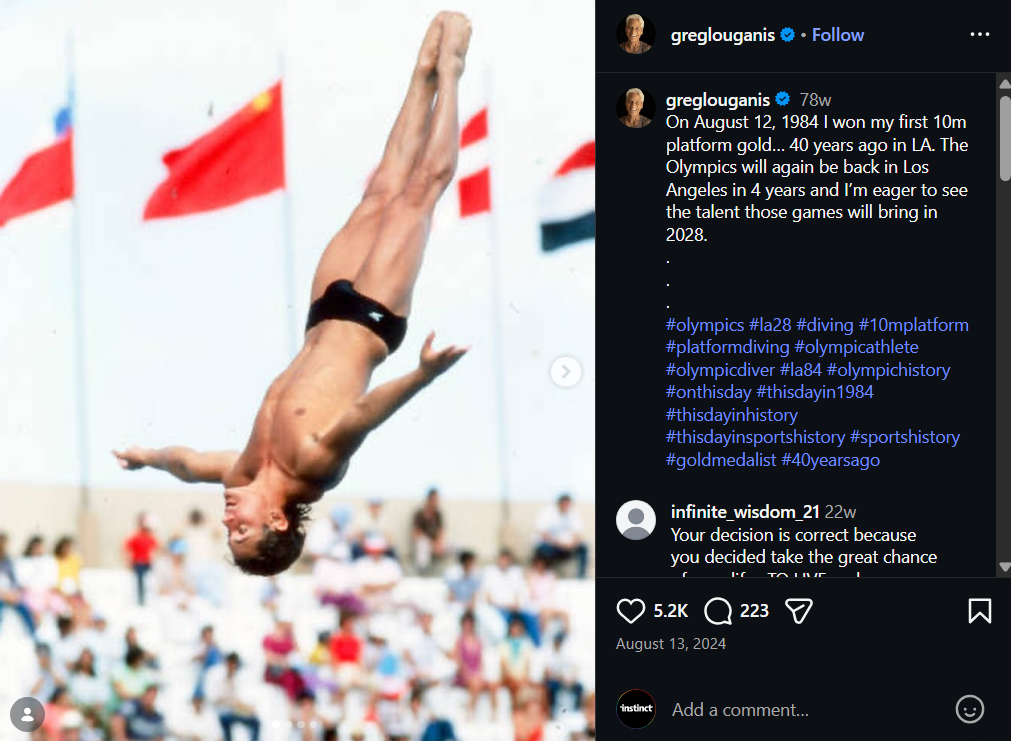
Task: Like the post with heart icon
Action: [630, 611]
